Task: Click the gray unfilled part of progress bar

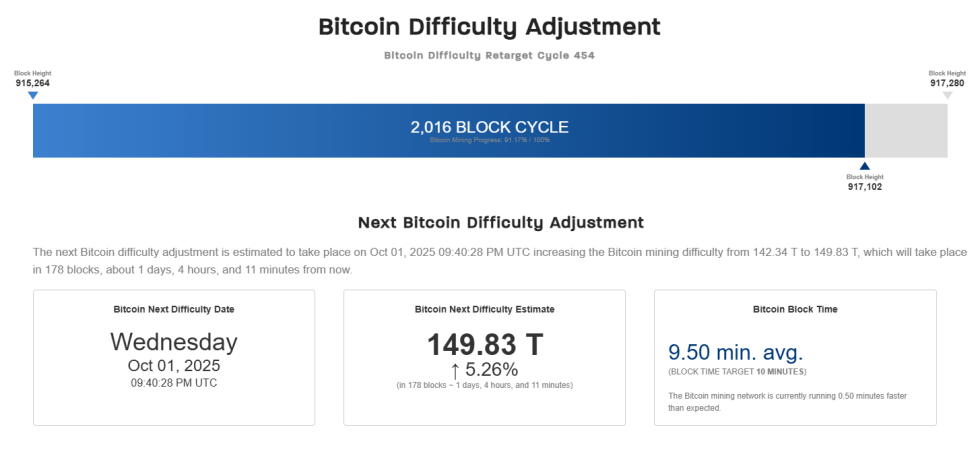Action: [906, 130]
